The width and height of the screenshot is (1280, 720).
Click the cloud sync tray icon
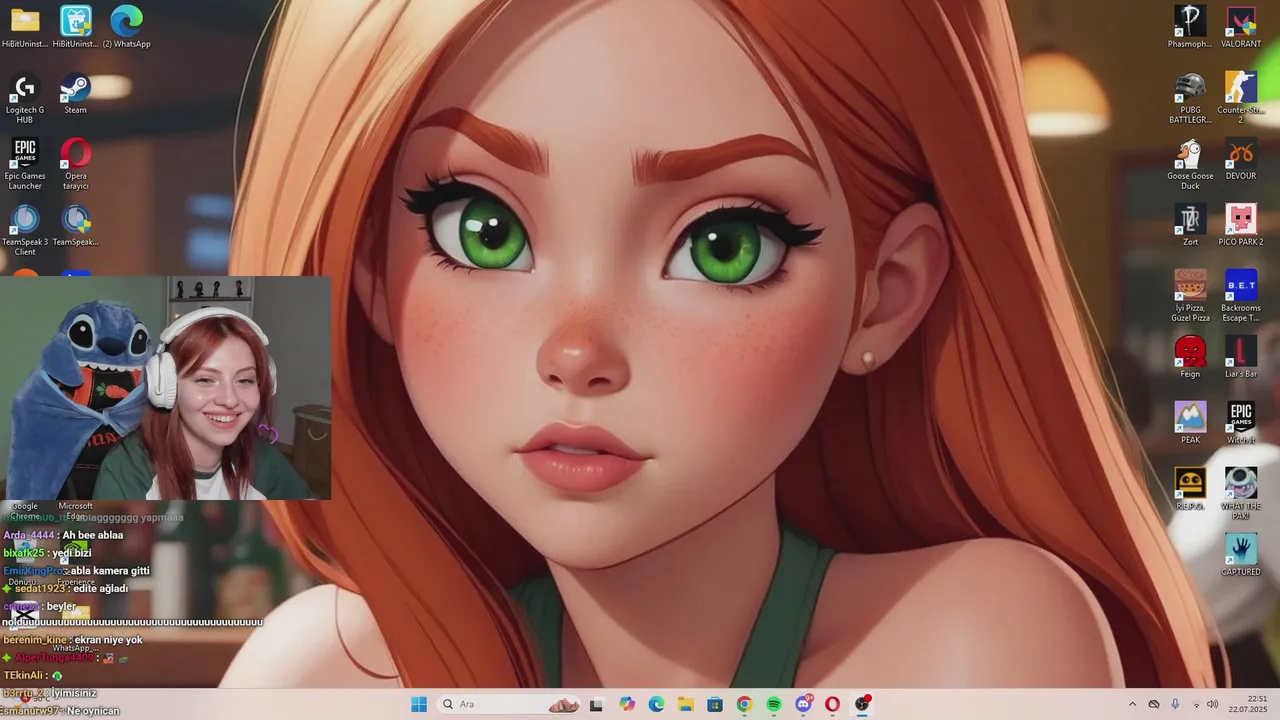point(1154,704)
